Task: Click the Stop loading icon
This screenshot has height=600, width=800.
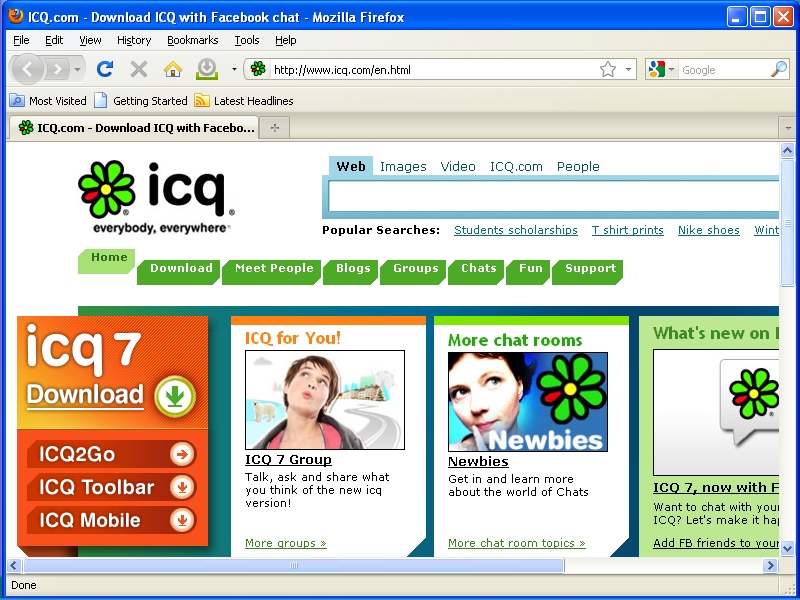Action: pyautogui.click(x=139, y=69)
